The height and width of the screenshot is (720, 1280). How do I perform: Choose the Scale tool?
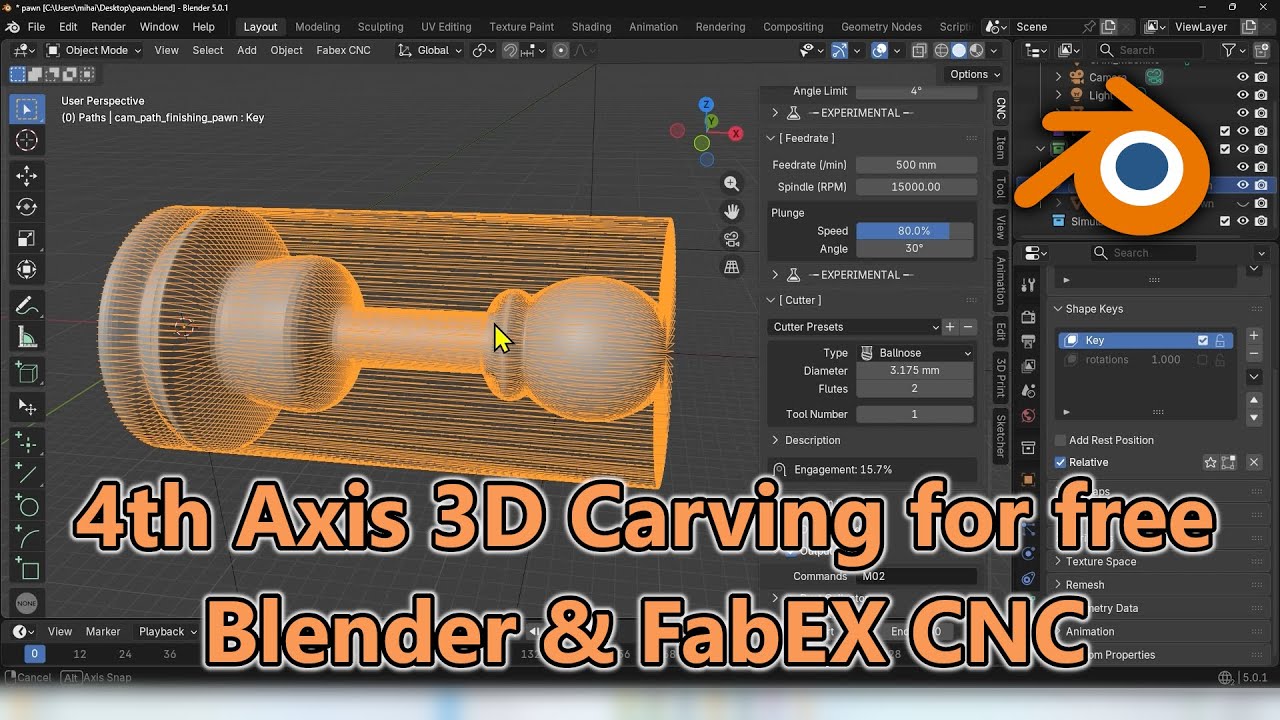[27, 238]
